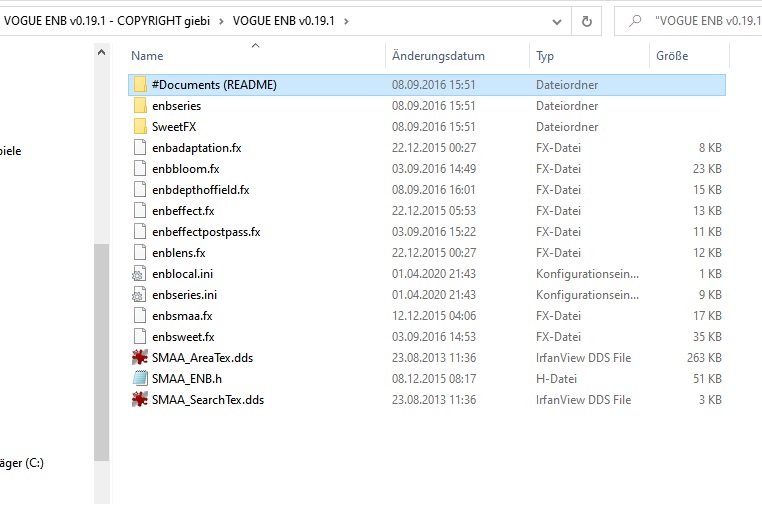The height and width of the screenshot is (506, 762).
Task: Click the enbseries.ini settings file icon
Action: (x=140, y=295)
